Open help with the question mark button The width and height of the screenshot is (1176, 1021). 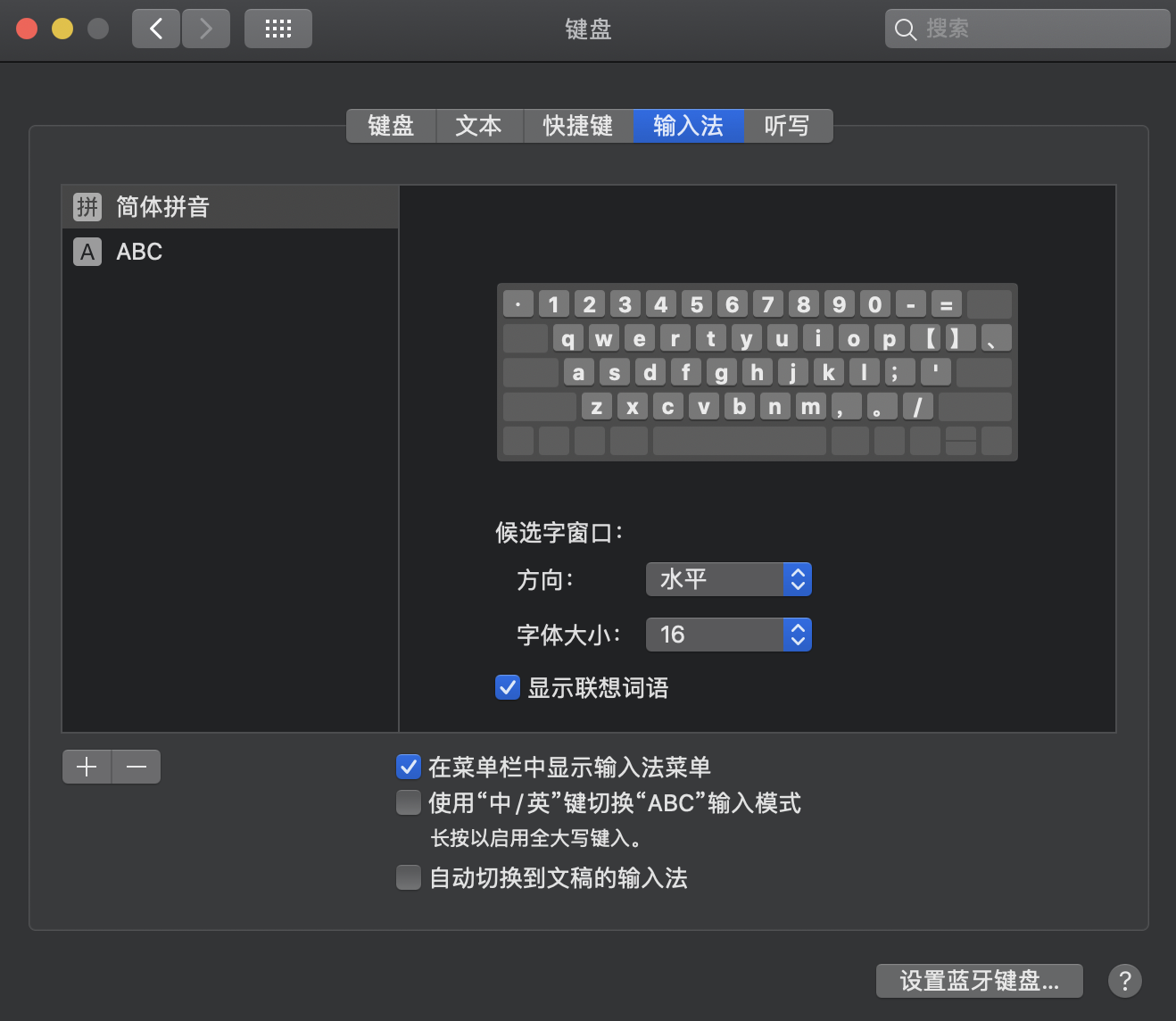[x=1124, y=981]
